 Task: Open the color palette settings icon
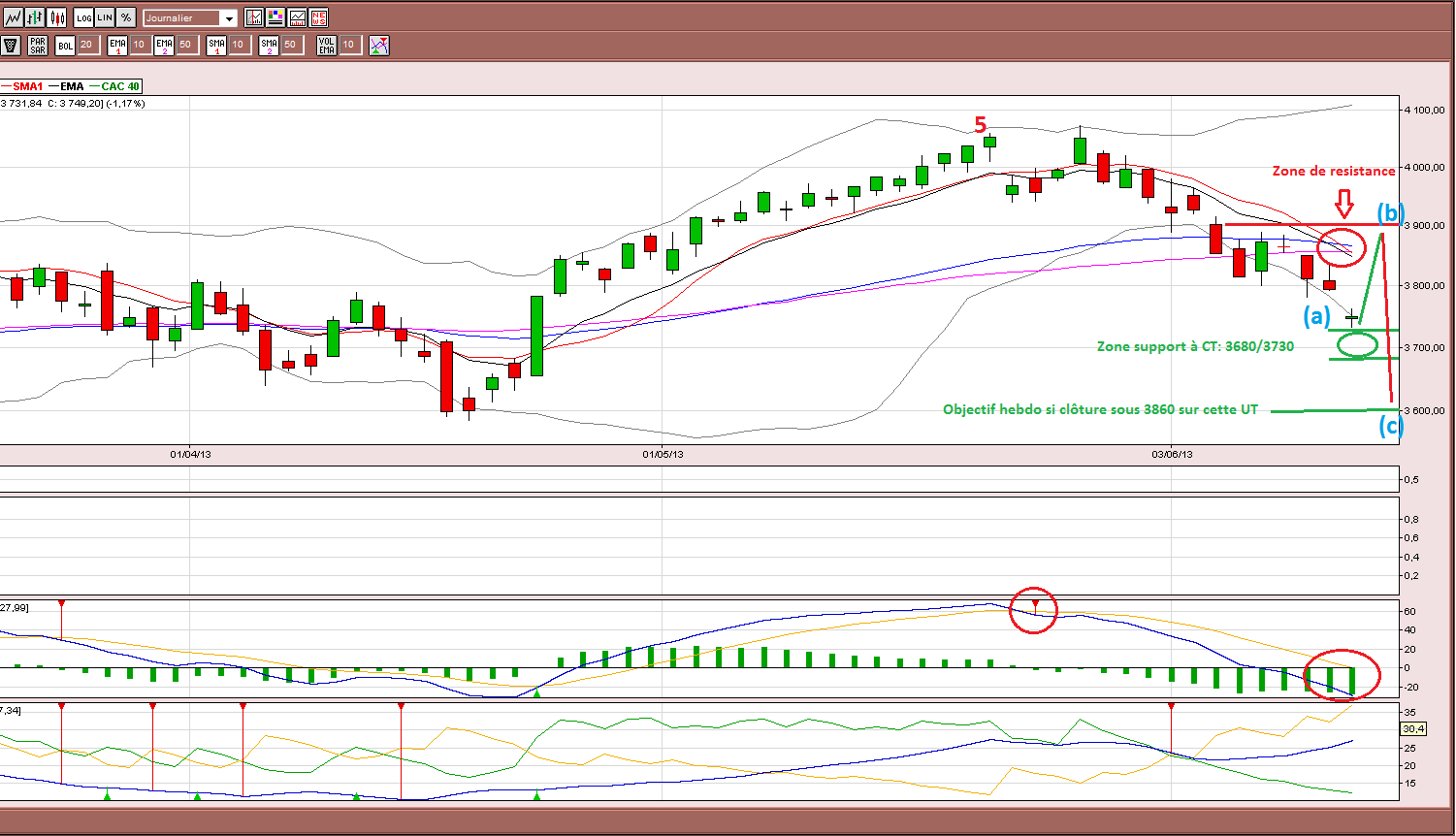point(275,17)
